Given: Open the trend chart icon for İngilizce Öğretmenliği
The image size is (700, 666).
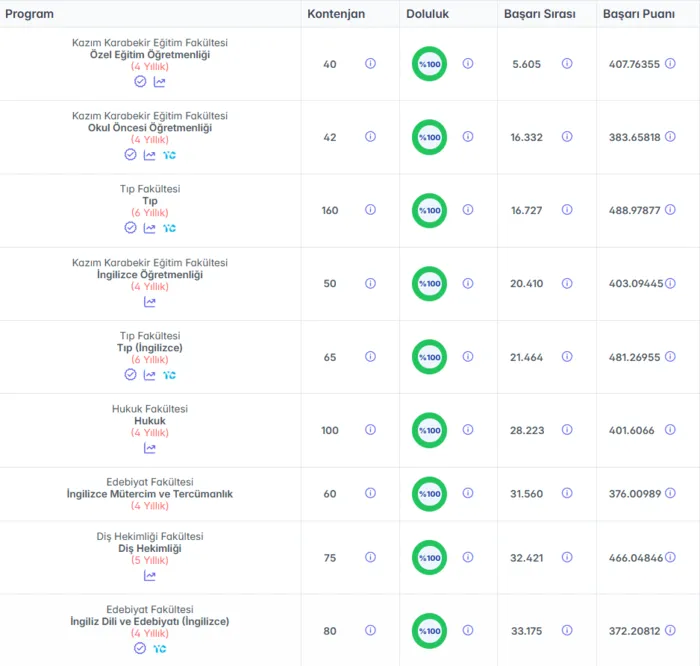Looking at the screenshot, I should [150, 302].
